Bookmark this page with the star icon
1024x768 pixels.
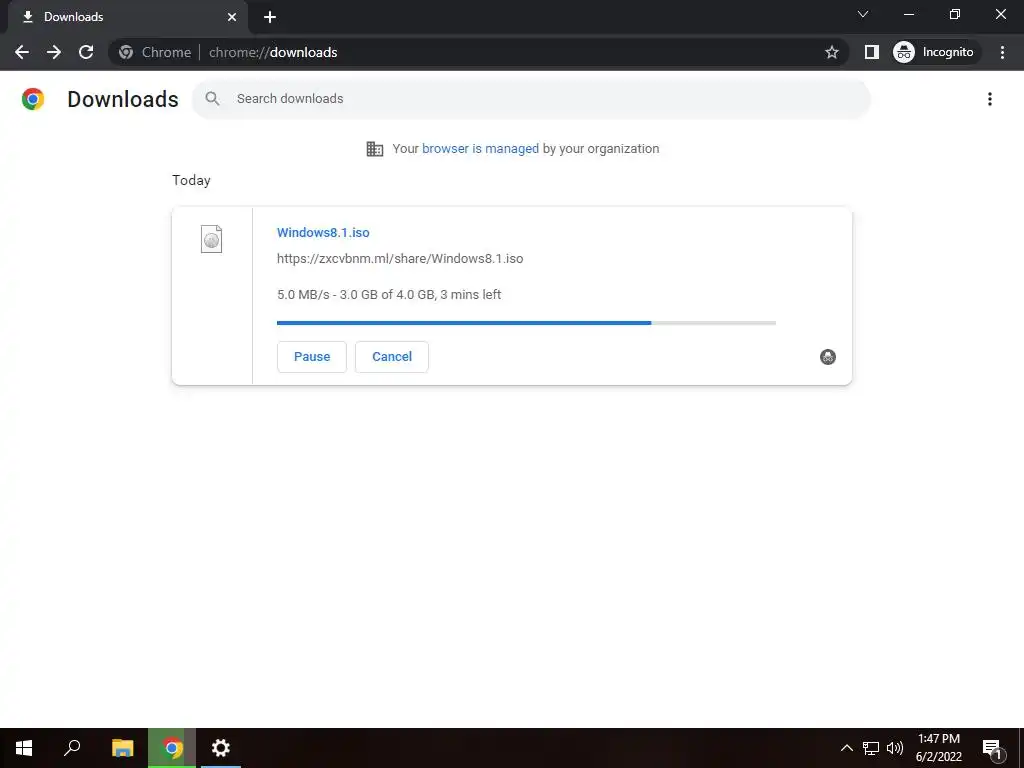pyautogui.click(x=831, y=52)
